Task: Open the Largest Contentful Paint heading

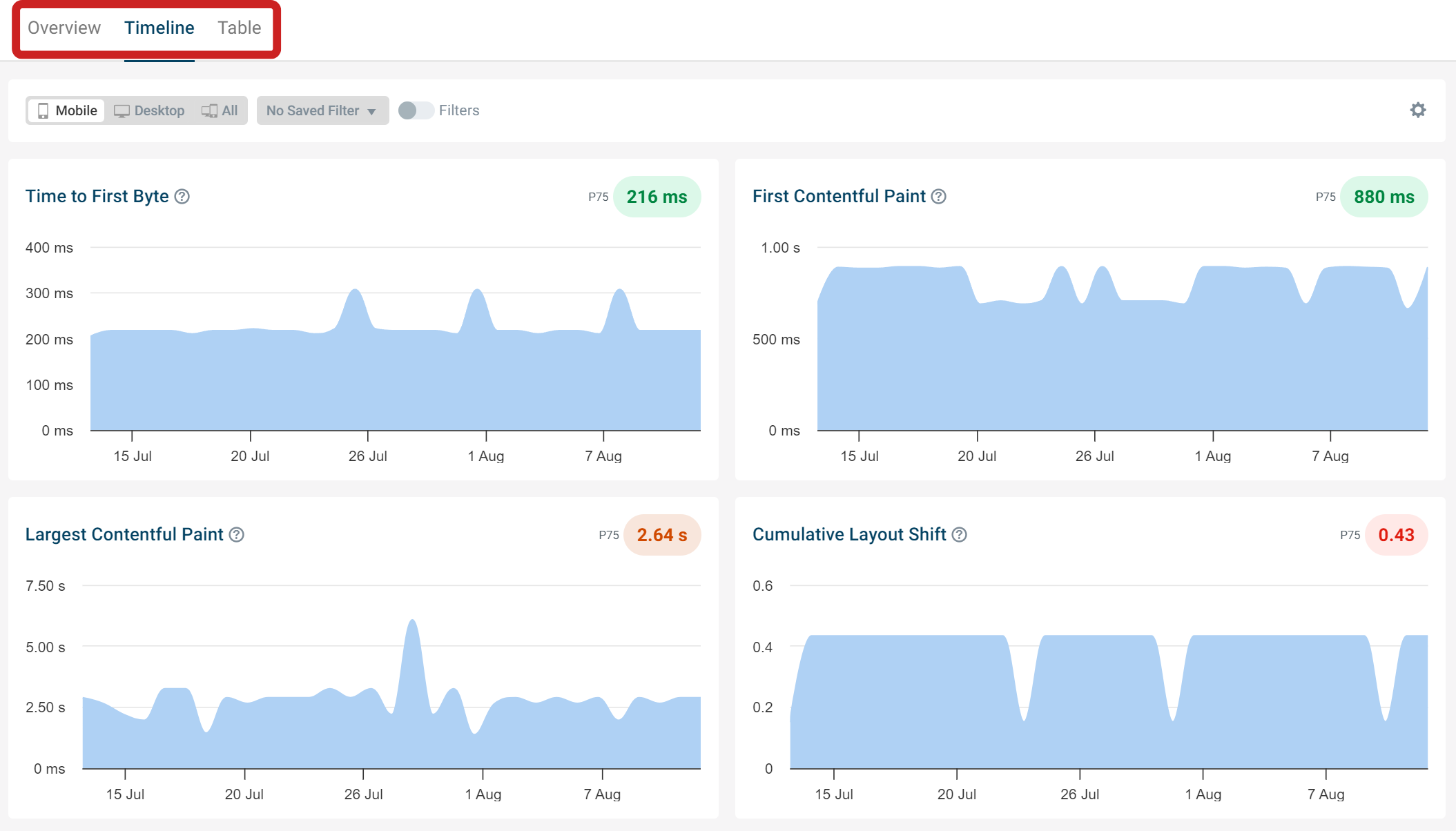Action: 124,534
